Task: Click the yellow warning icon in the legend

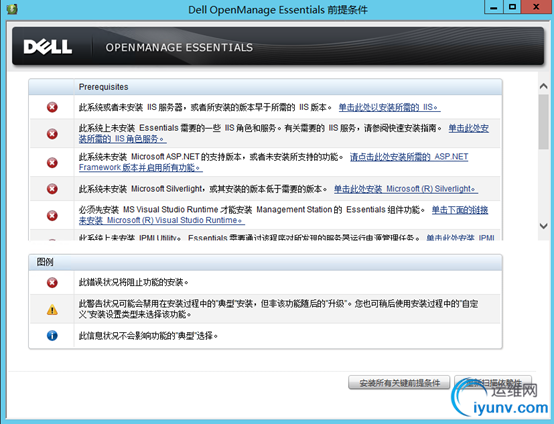Action: [52, 310]
